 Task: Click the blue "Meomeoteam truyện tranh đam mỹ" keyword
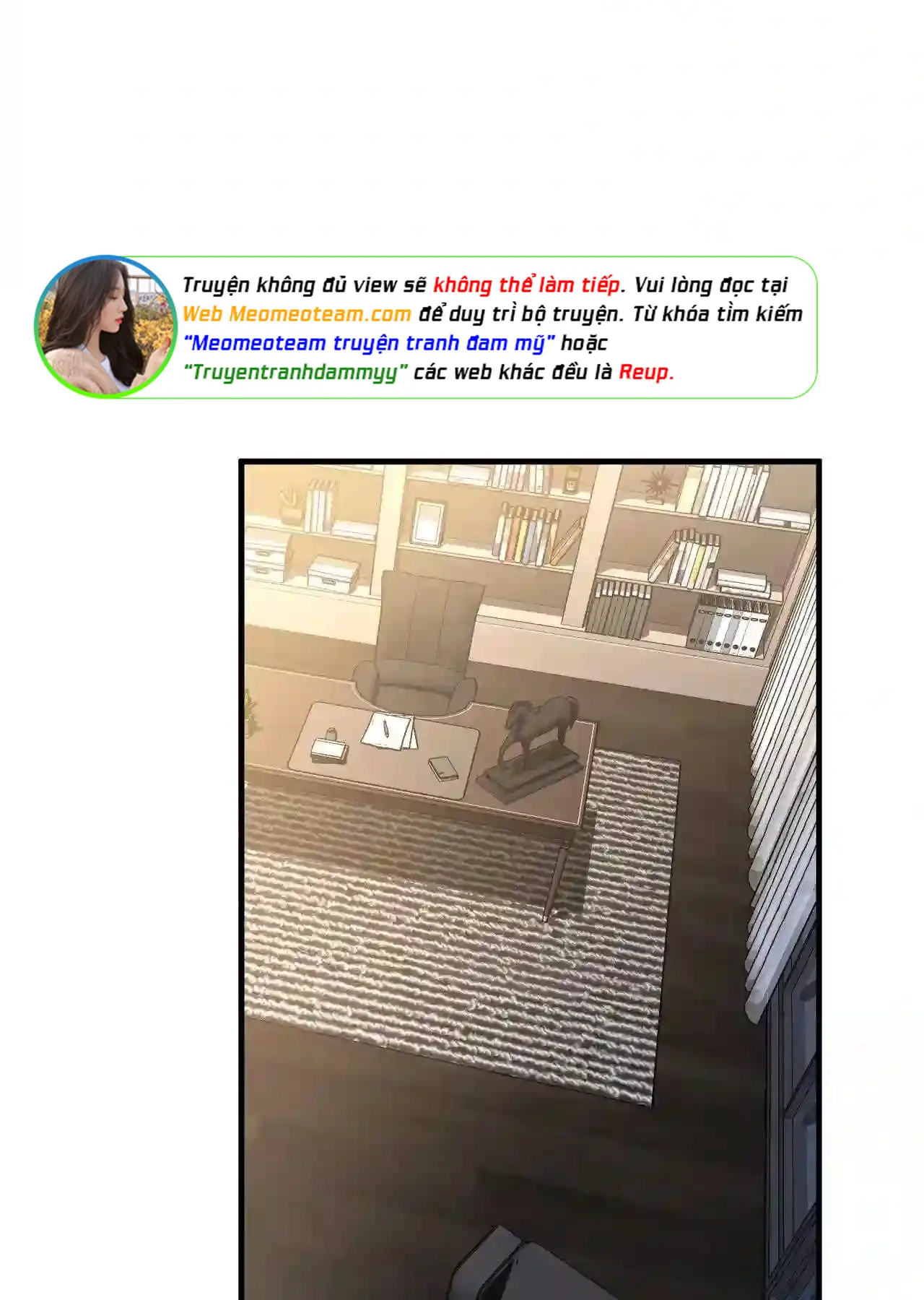click(370, 343)
